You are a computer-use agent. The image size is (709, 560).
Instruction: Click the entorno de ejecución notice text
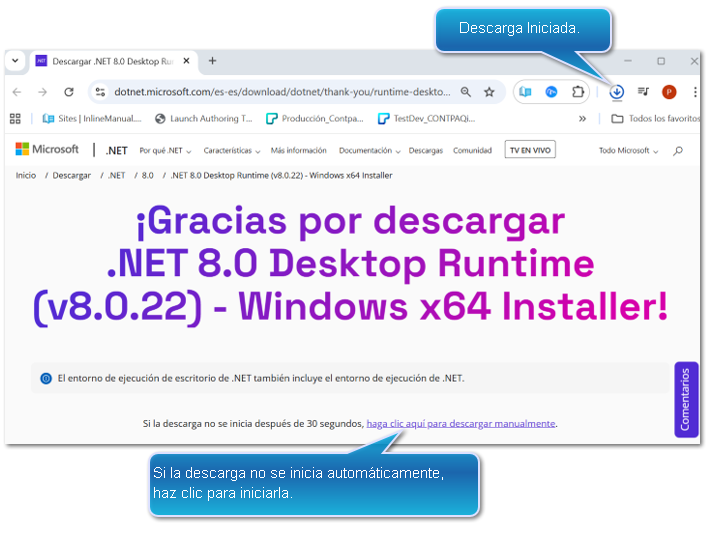(261, 378)
